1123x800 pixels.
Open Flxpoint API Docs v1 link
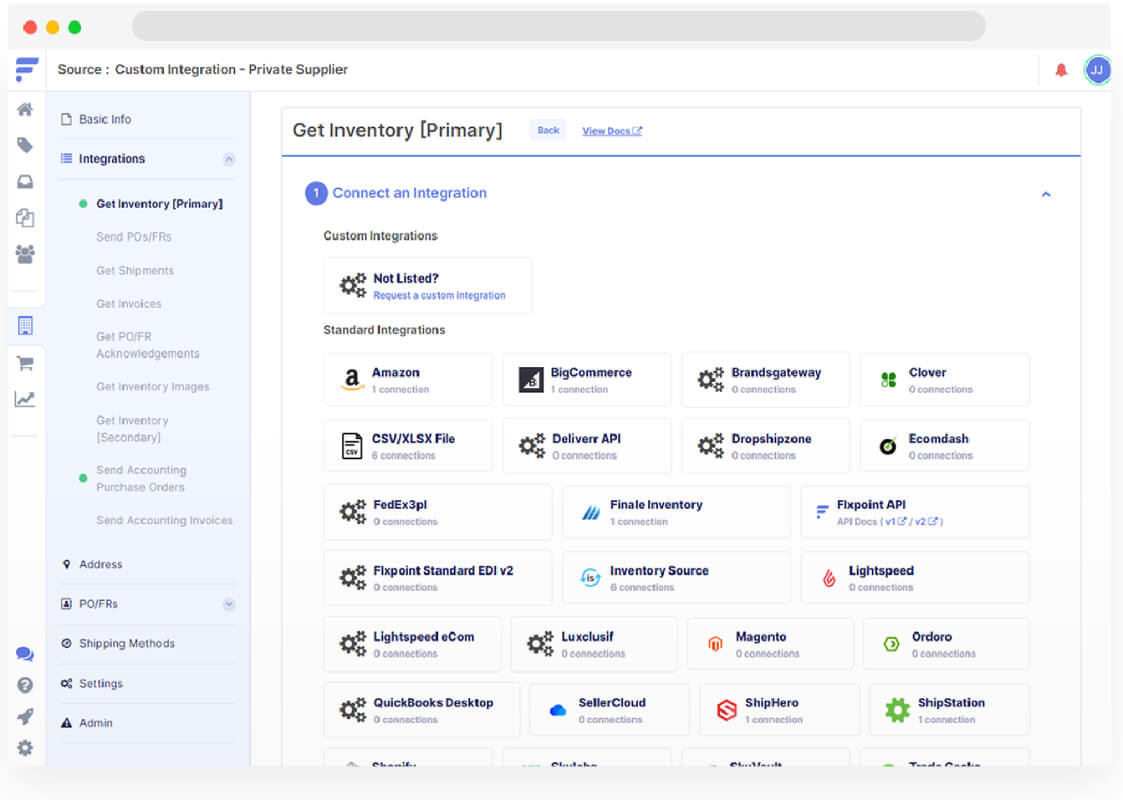tap(895, 522)
